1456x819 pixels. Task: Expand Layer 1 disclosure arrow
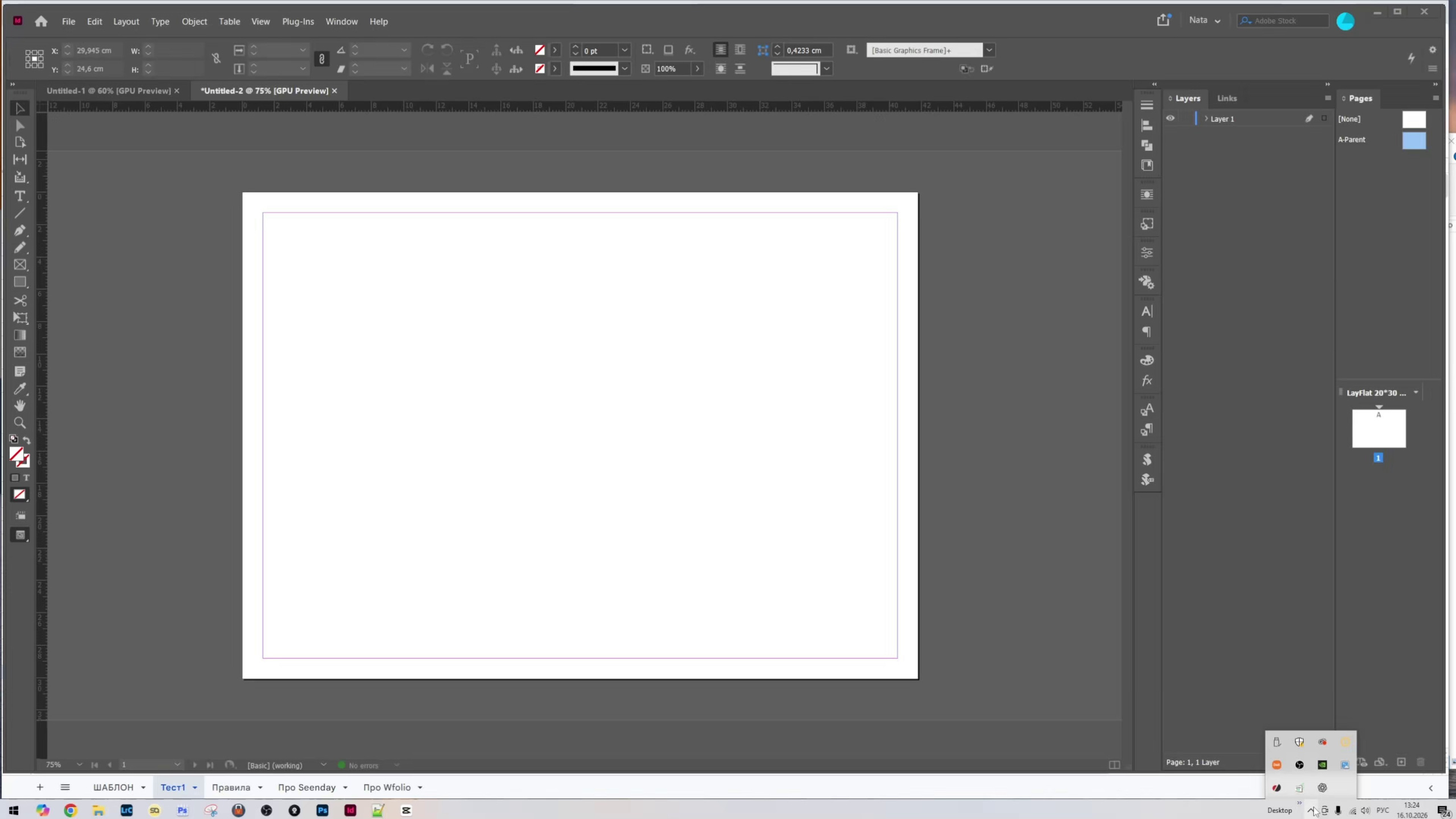click(1206, 118)
